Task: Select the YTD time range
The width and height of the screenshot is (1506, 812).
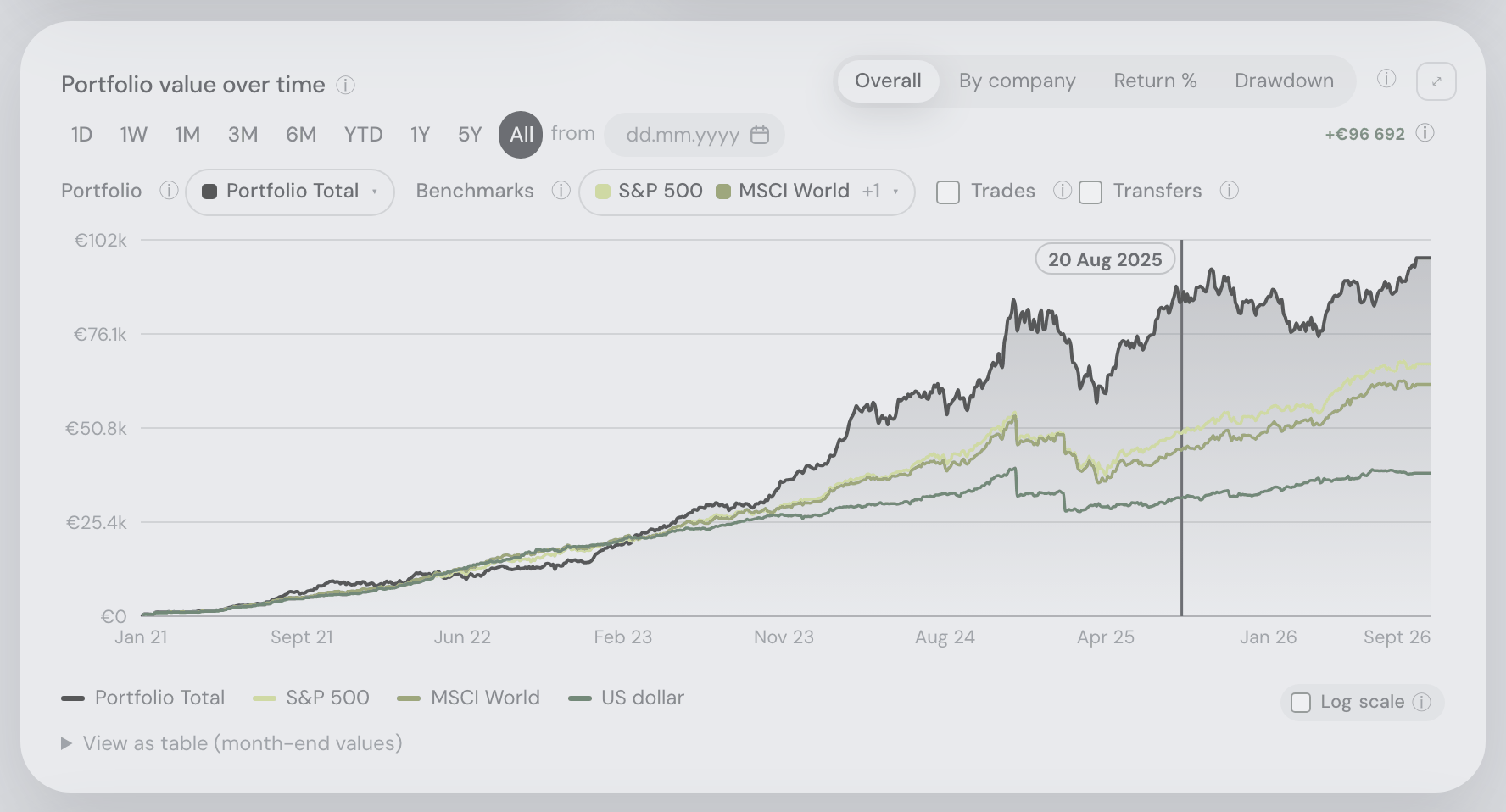Action: [x=364, y=135]
